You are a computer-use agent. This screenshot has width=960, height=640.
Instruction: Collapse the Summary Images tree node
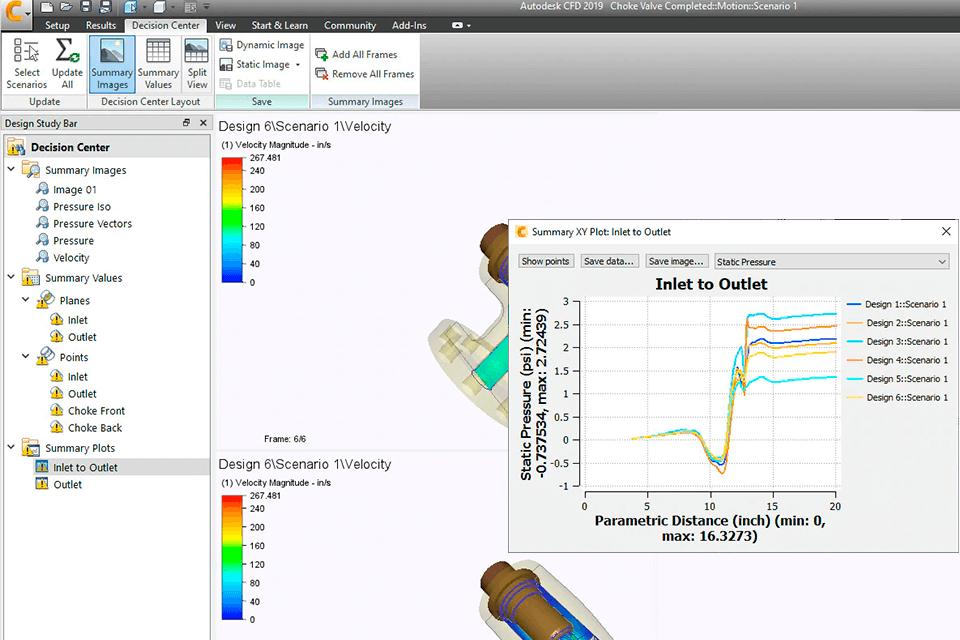tap(11, 169)
